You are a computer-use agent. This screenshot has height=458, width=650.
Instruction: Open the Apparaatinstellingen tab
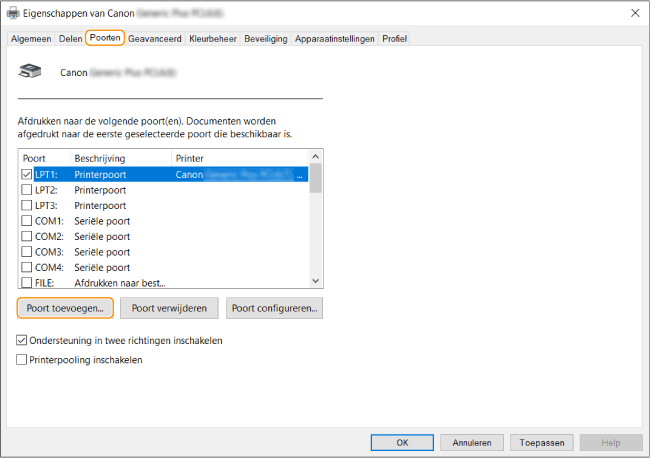click(x=335, y=38)
